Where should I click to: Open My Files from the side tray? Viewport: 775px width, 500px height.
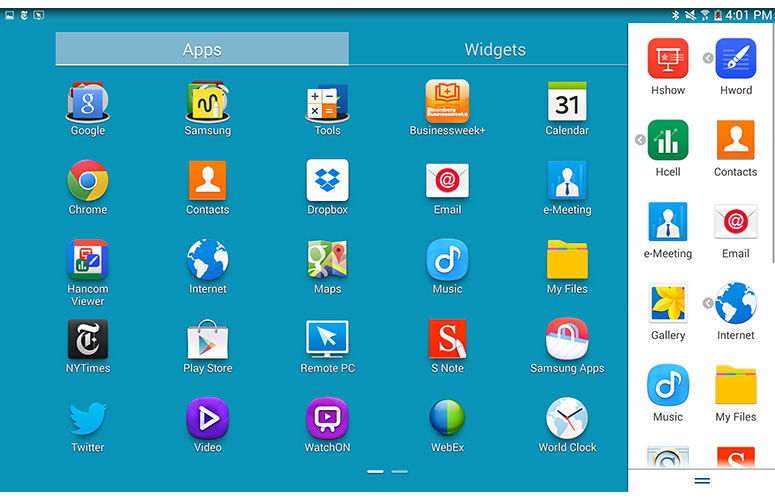[735, 385]
